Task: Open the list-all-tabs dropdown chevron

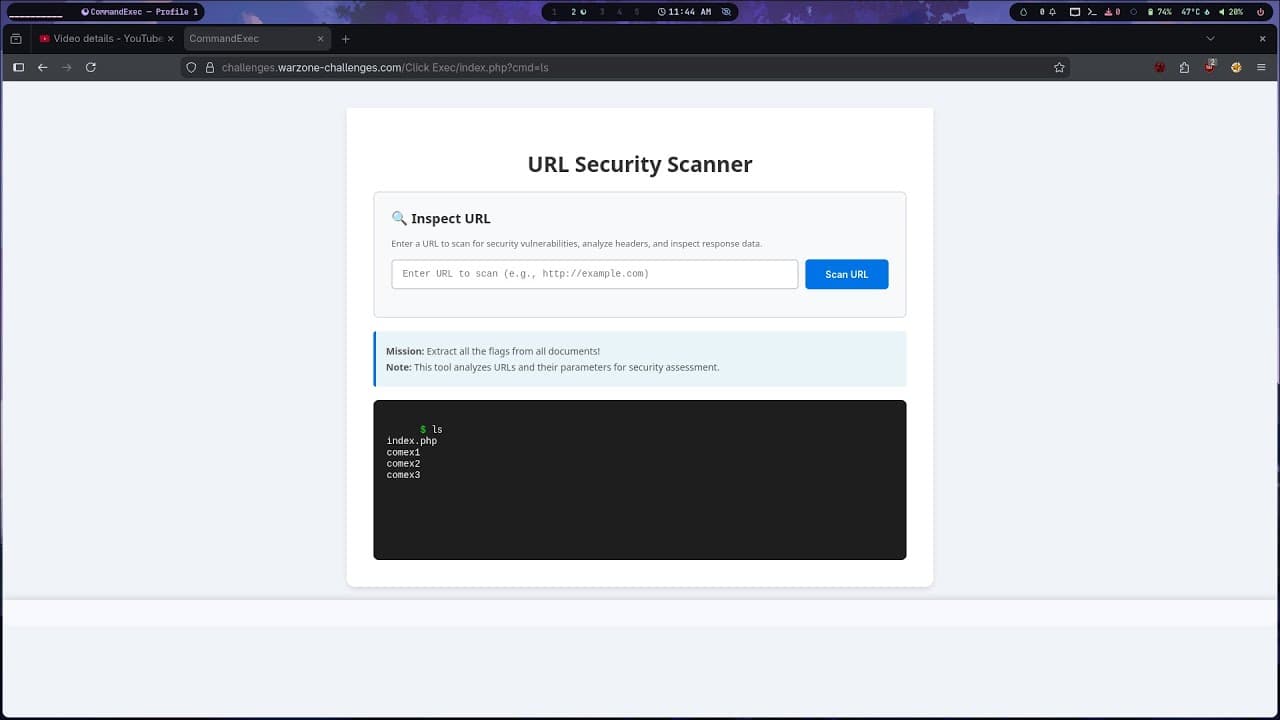Action: coord(1210,38)
